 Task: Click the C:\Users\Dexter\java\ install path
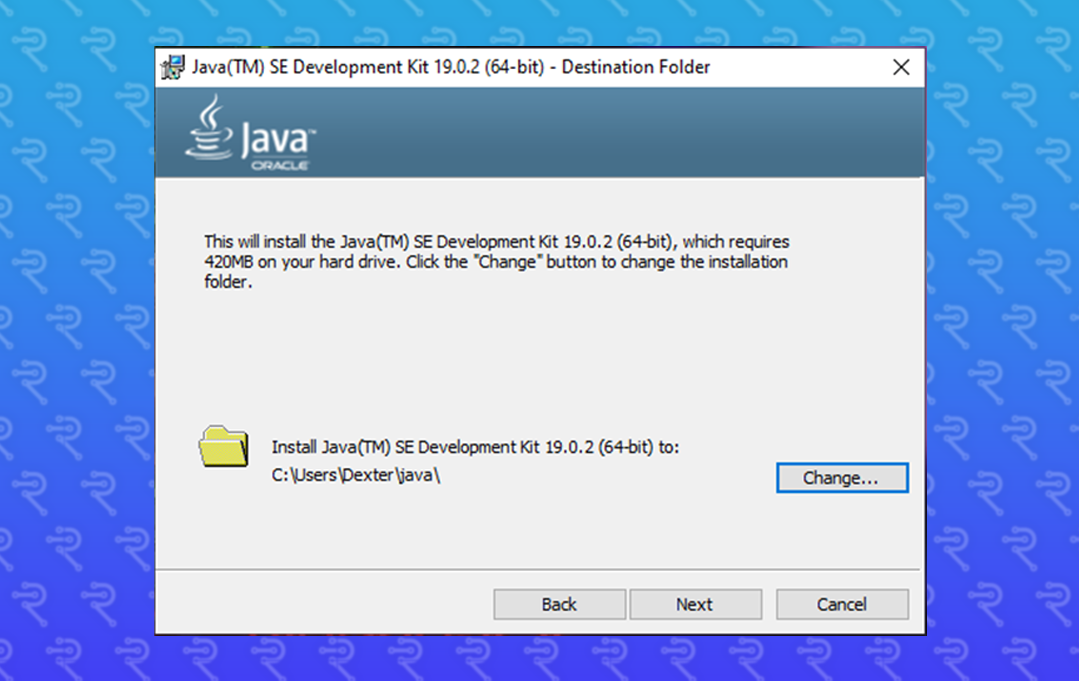[356, 475]
